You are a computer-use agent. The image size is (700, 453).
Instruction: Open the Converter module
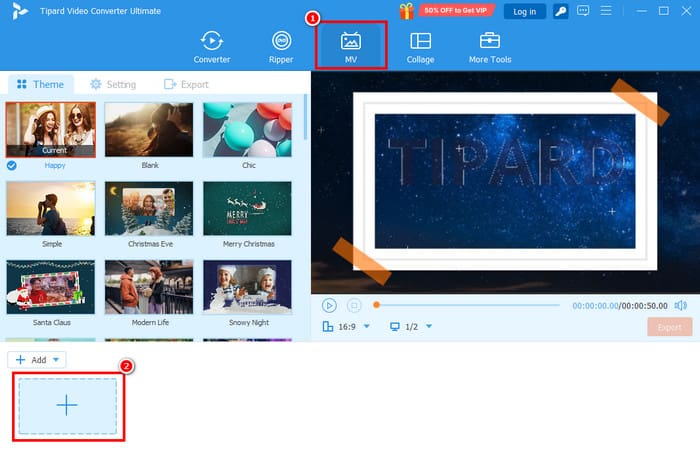pyautogui.click(x=212, y=47)
